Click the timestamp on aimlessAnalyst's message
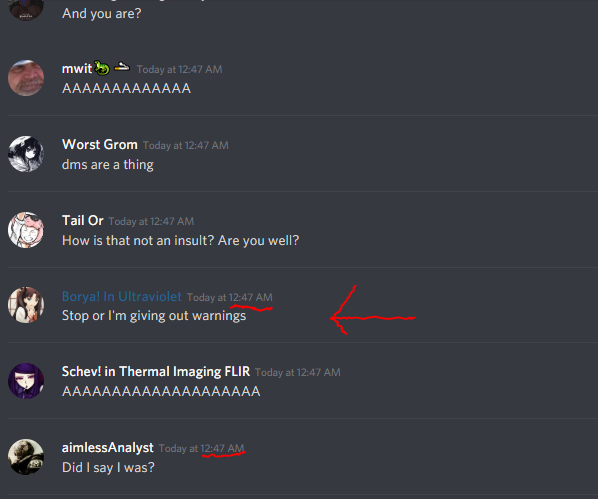The width and height of the screenshot is (598, 499). click(x=201, y=448)
